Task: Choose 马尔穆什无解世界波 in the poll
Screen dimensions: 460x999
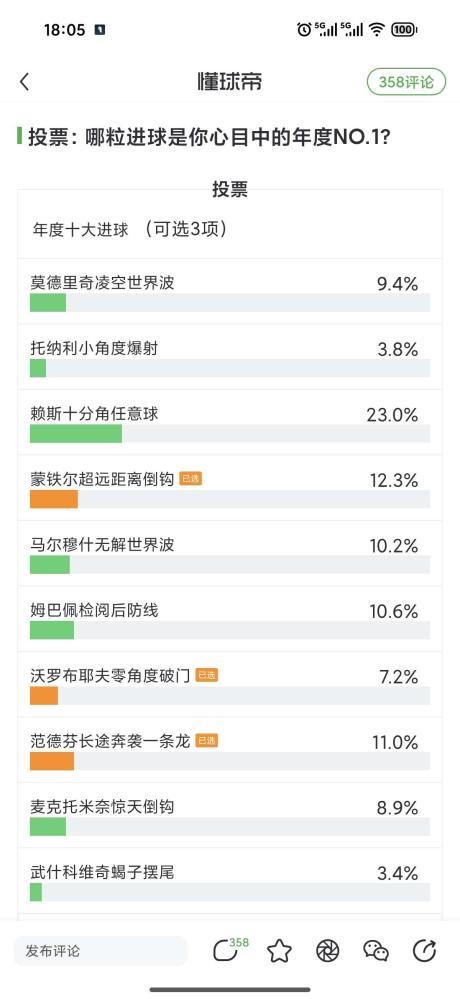Action: point(230,554)
